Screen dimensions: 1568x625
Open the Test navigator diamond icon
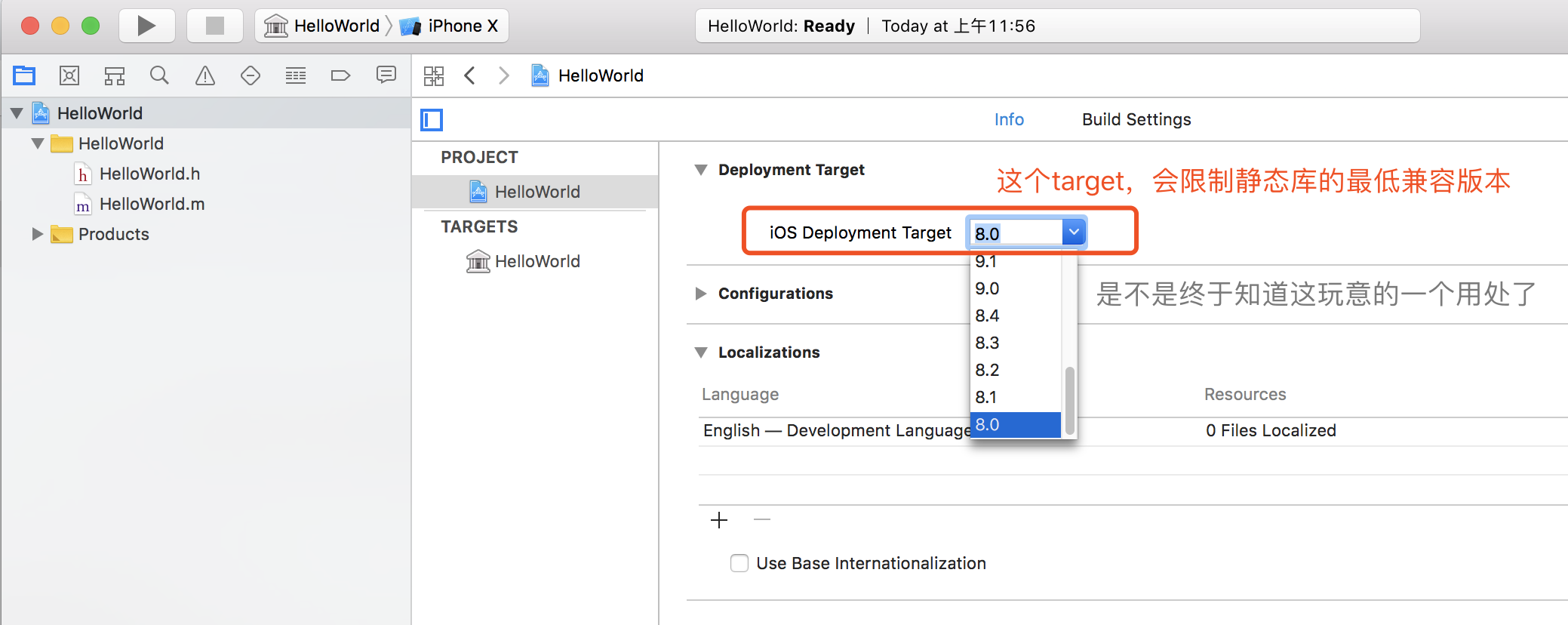(x=251, y=75)
